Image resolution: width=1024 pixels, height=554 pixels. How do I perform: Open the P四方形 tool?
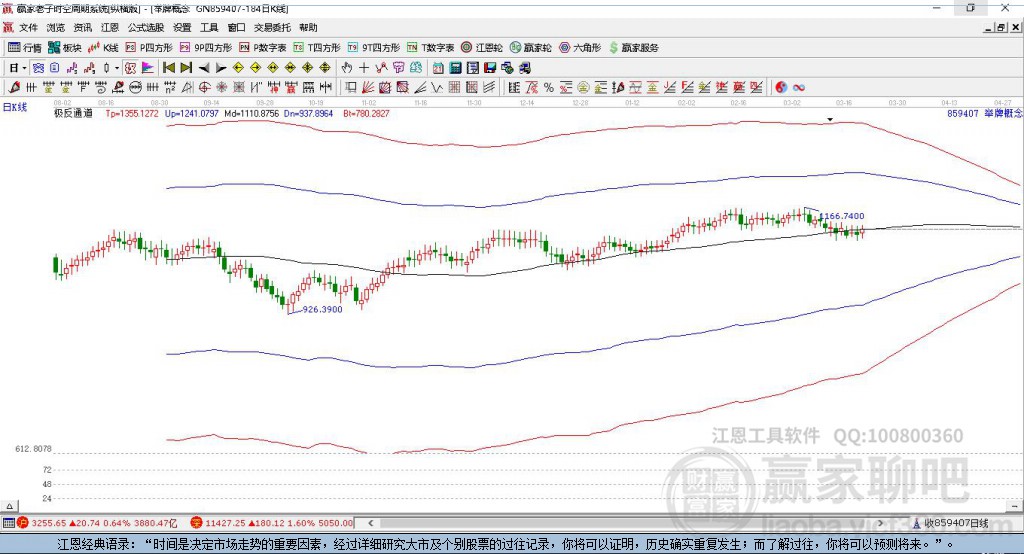(149, 48)
